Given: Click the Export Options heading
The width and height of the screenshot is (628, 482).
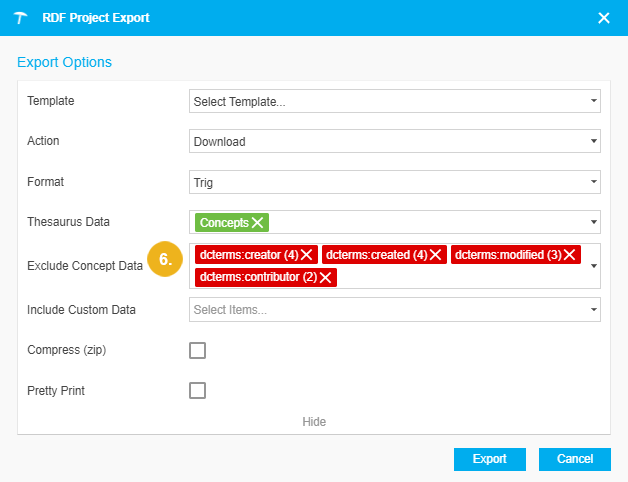Looking at the screenshot, I should tap(64, 62).
